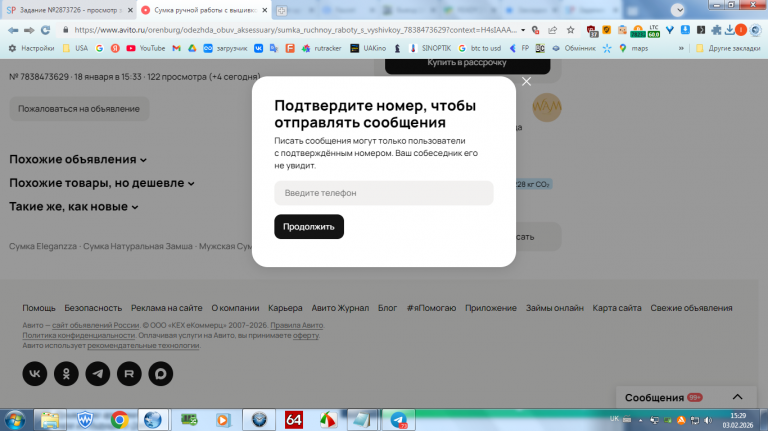Open сайт объявлений России link
The image size is (768, 431).
point(96,325)
